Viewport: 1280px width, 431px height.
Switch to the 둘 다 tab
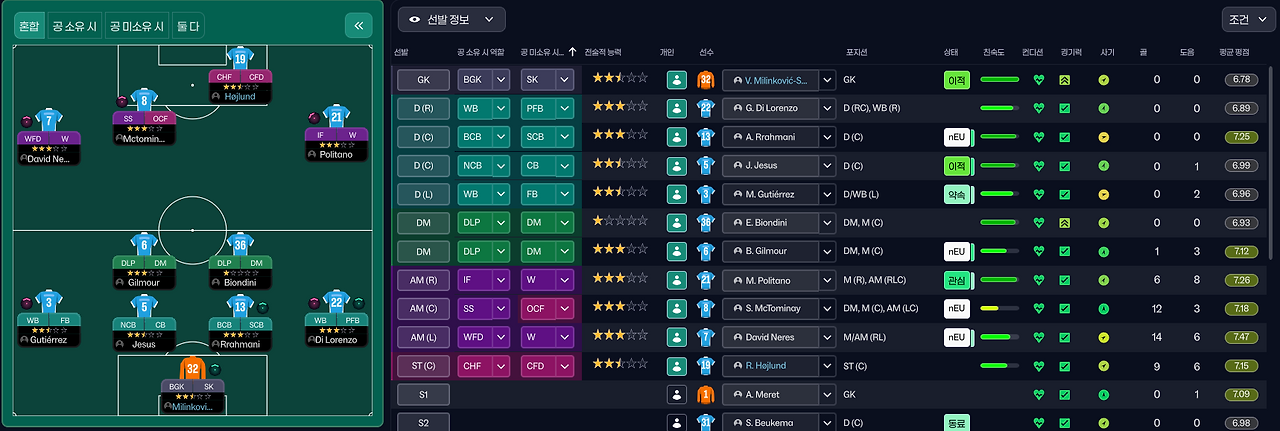click(187, 26)
